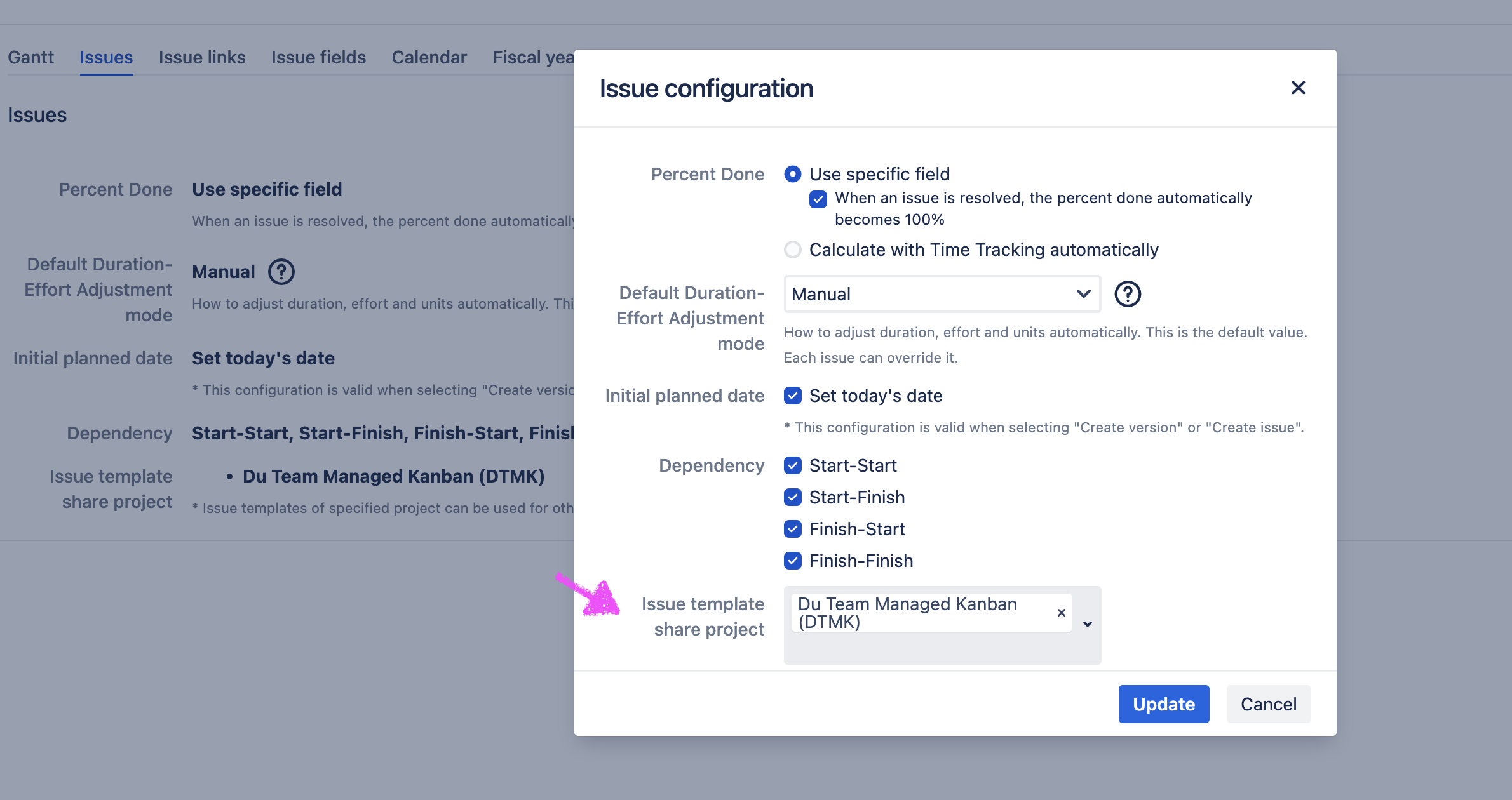Toggle the Finish-Finish dependency checkbox
1512x800 pixels.
coord(793,561)
